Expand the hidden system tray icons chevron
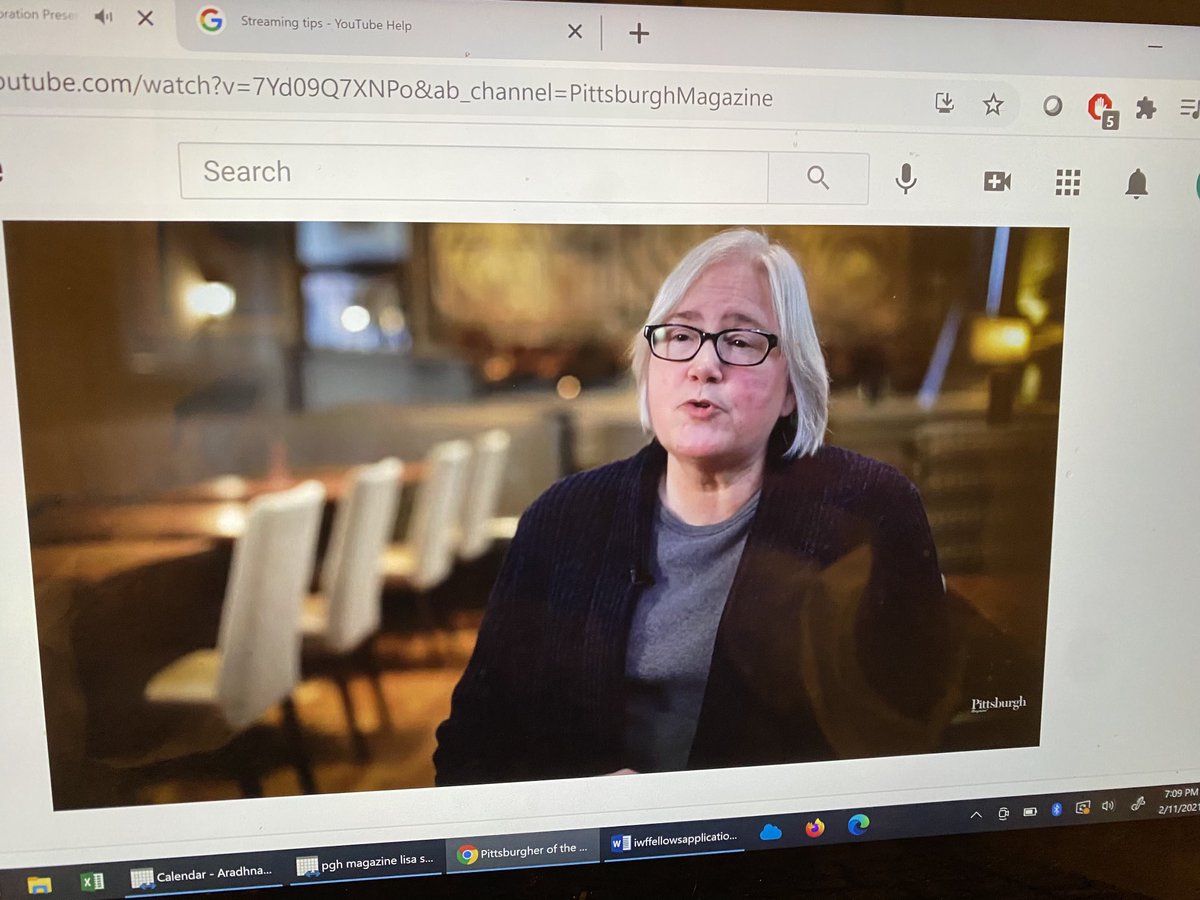1200x900 pixels. (975, 815)
